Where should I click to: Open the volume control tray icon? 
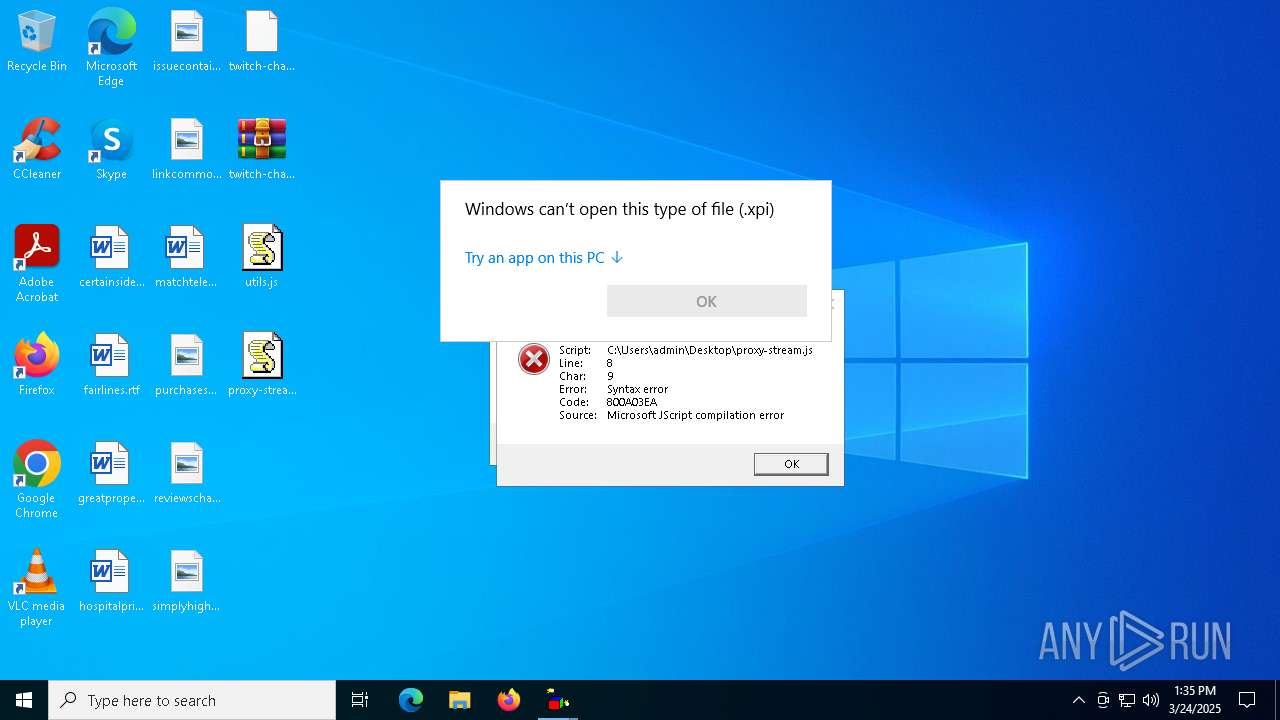1151,700
